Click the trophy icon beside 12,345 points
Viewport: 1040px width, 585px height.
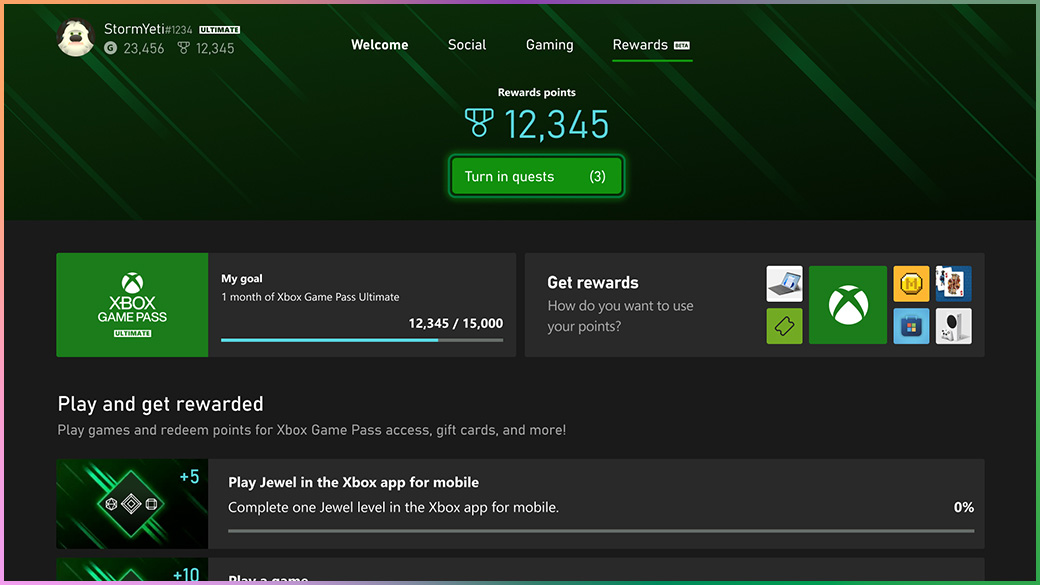tap(181, 48)
